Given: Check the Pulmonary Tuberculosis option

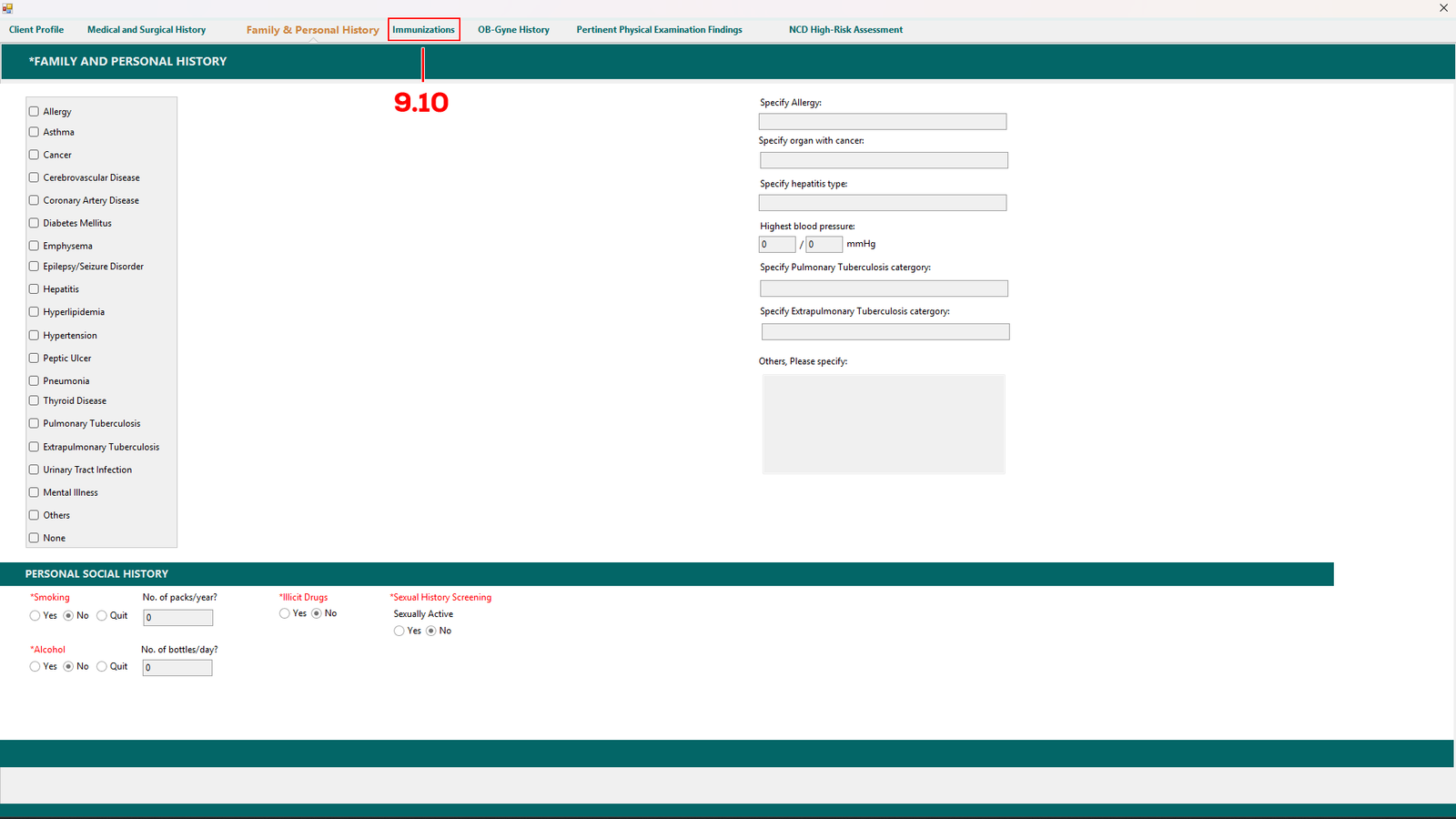Looking at the screenshot, I should 34,424.
